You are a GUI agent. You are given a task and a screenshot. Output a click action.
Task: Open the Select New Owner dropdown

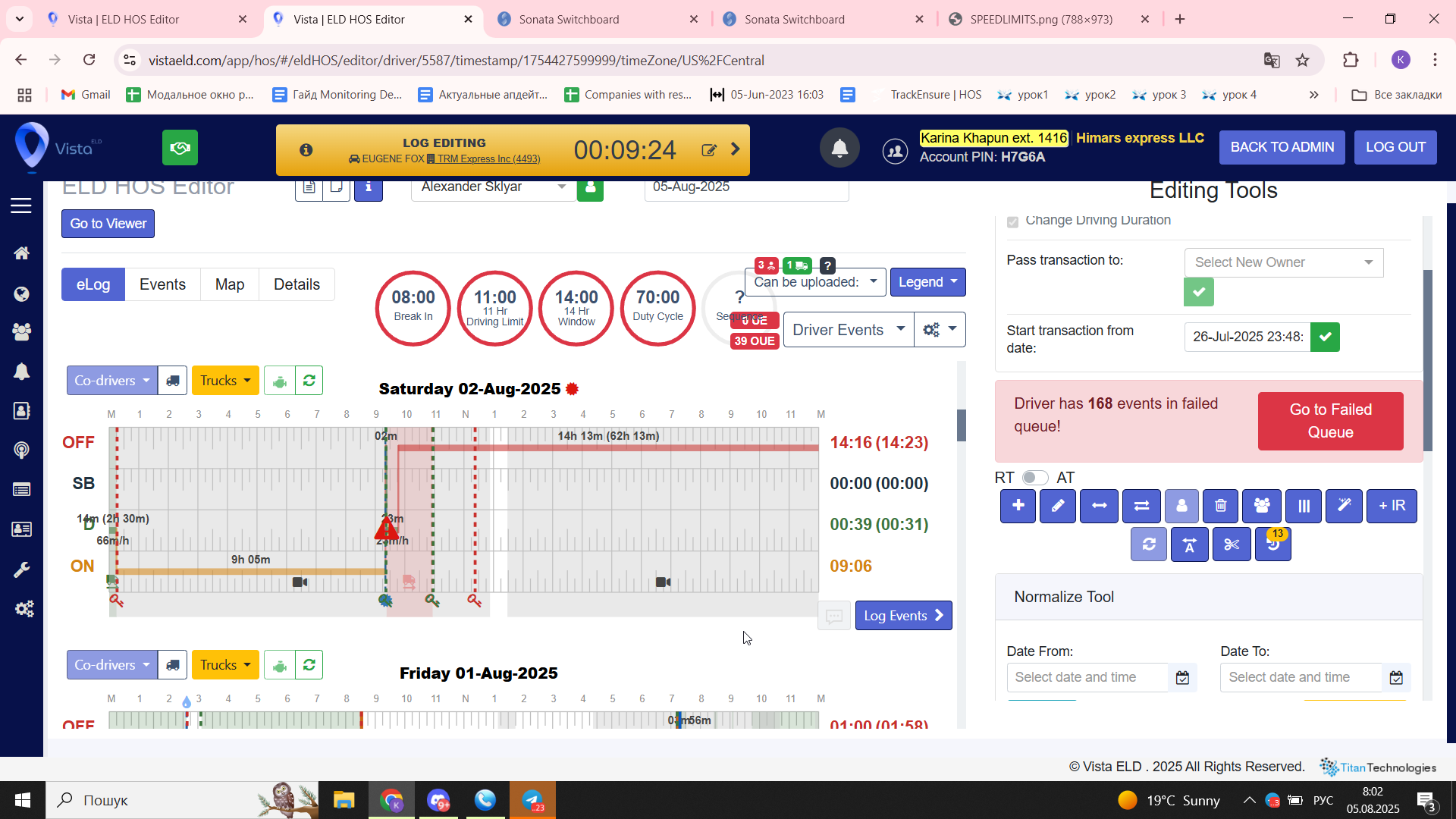(x=1284, y=262)
